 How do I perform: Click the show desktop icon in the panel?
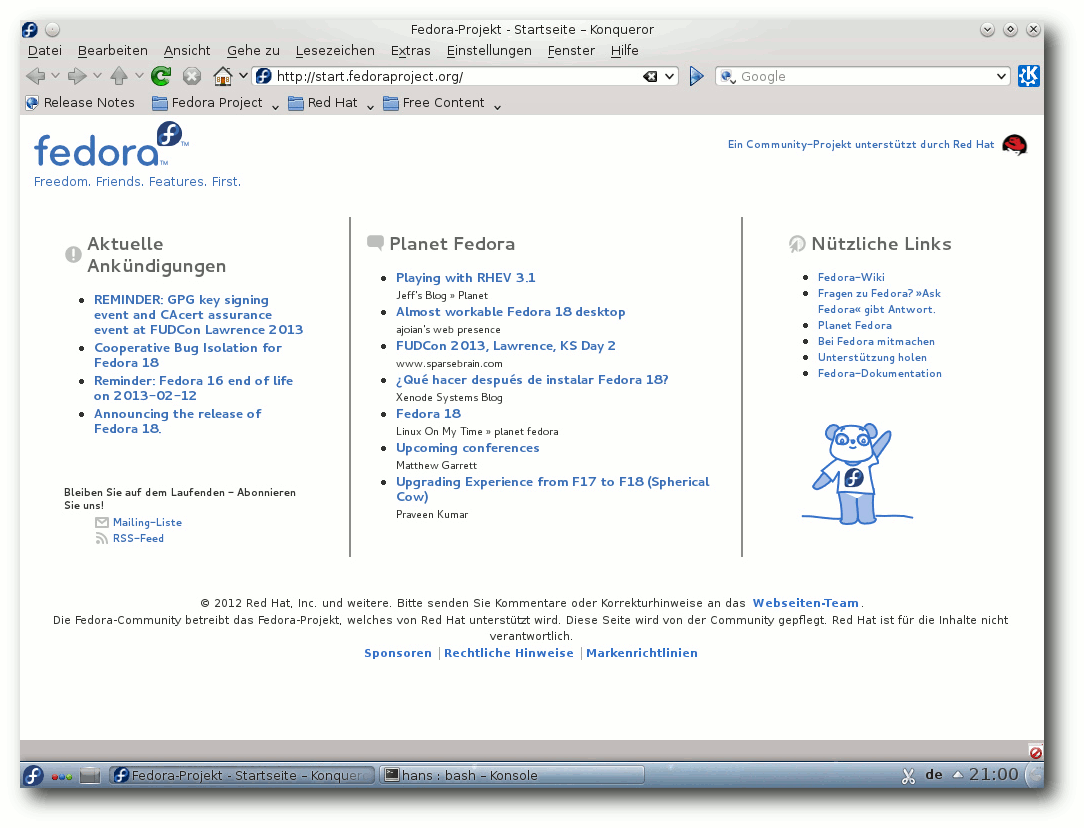pos(90,776)
